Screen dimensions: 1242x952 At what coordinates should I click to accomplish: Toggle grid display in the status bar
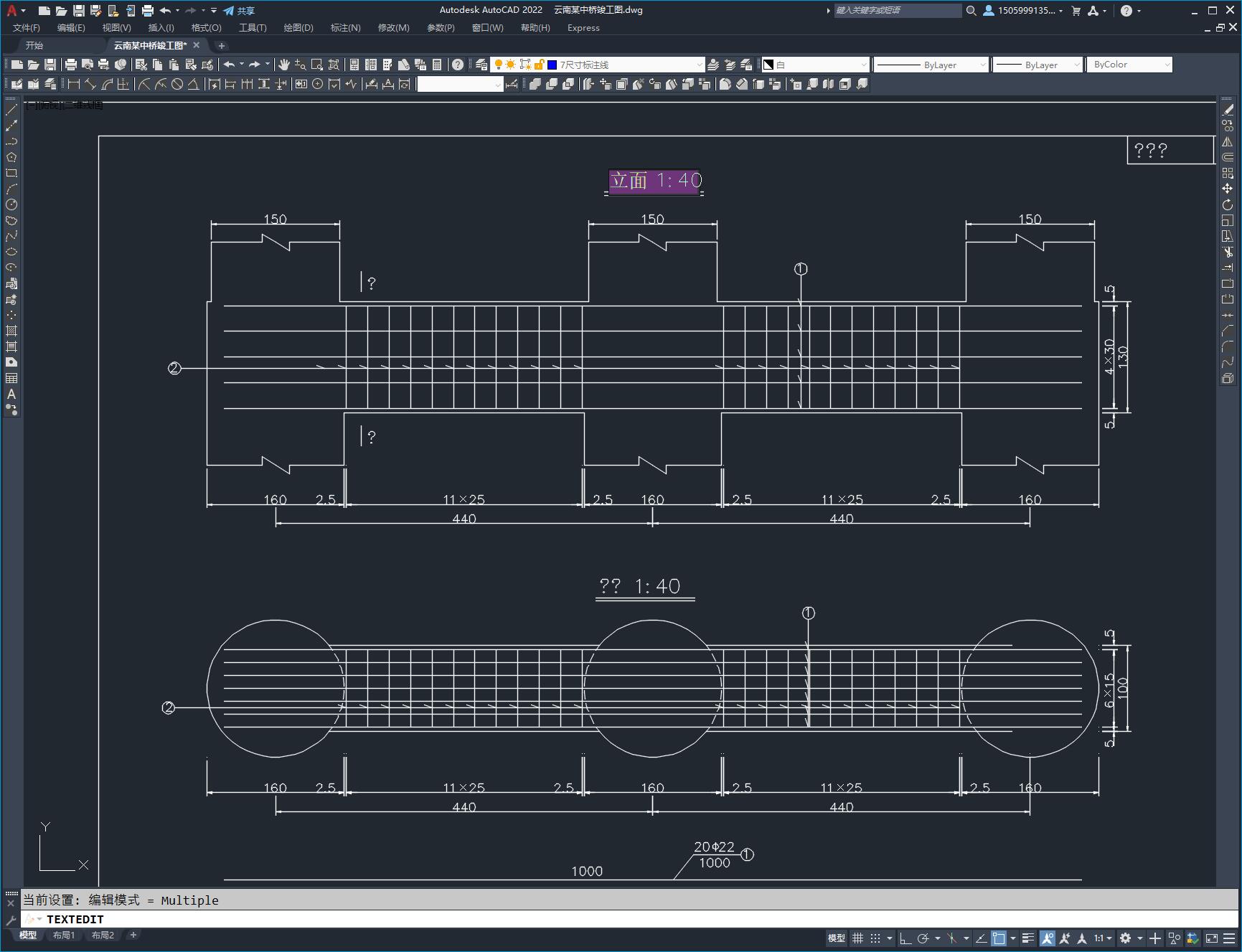tap(858, 938)
